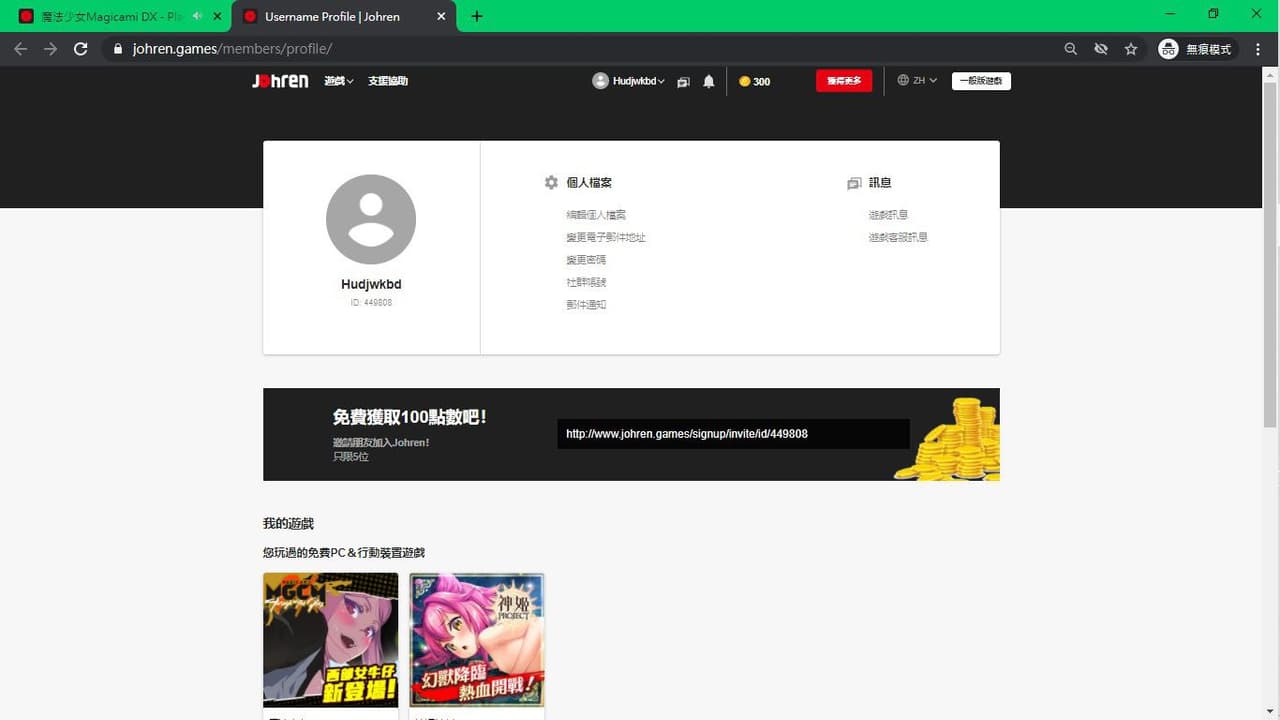Click the invite URL text field
The height and width of the screenshot is (720, 1280).
(734, 434)
